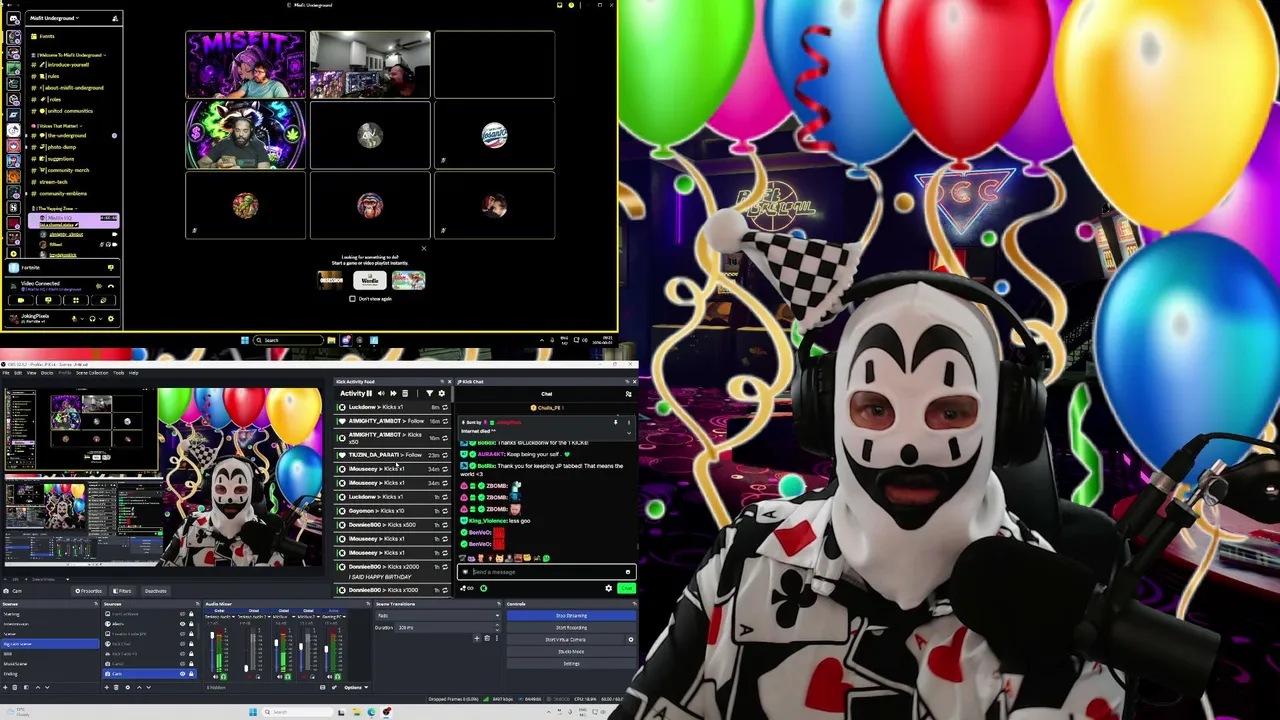Open the Kick Activity feed filter

click(x=430, y=393)
